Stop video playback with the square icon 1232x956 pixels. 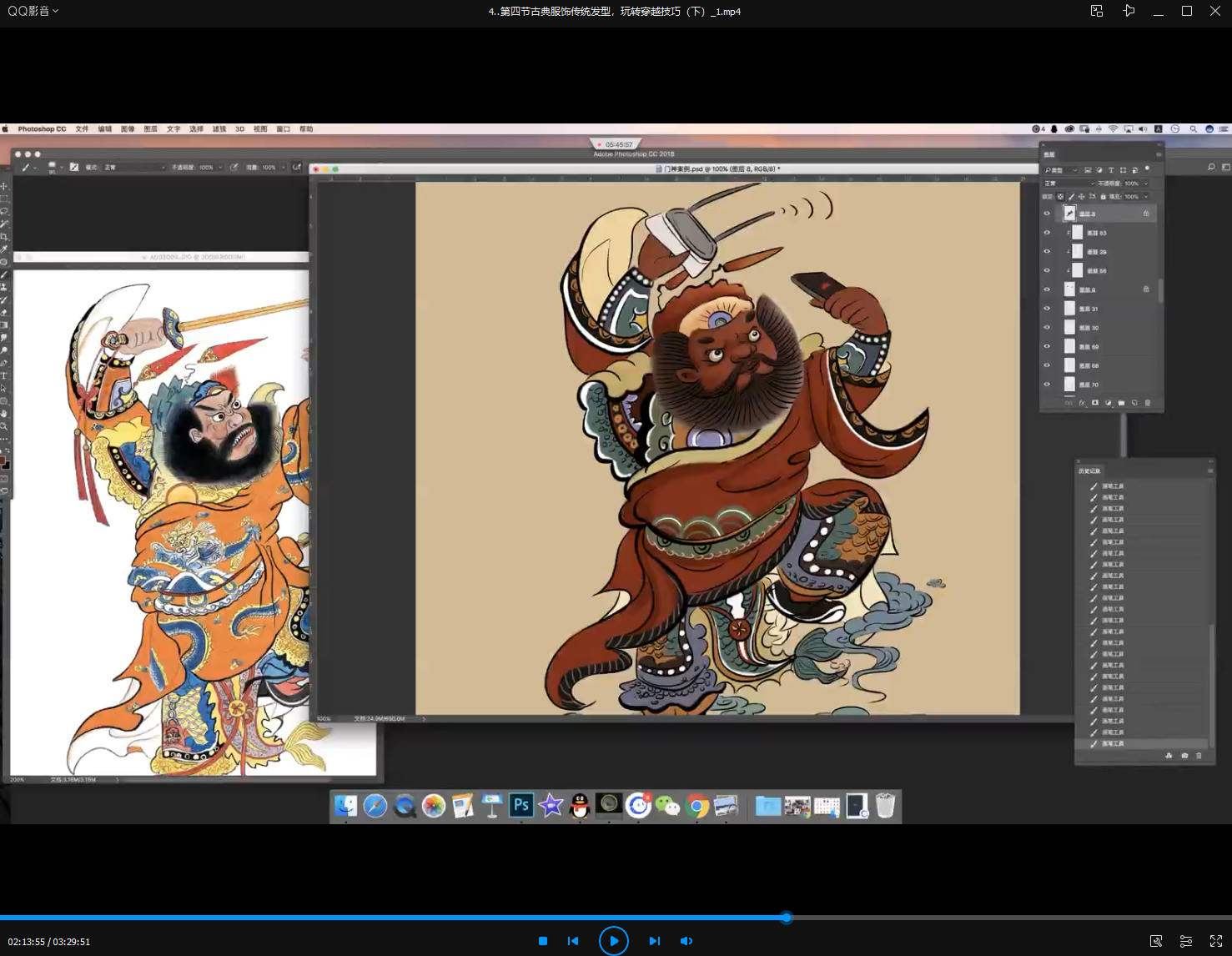click(x=543, y=941)
